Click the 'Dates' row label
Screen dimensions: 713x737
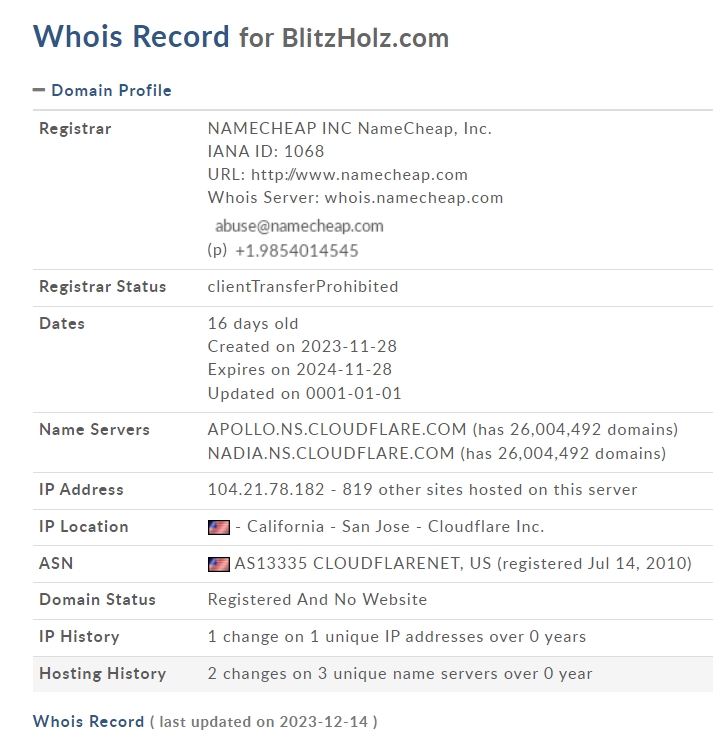pos(62,323)
